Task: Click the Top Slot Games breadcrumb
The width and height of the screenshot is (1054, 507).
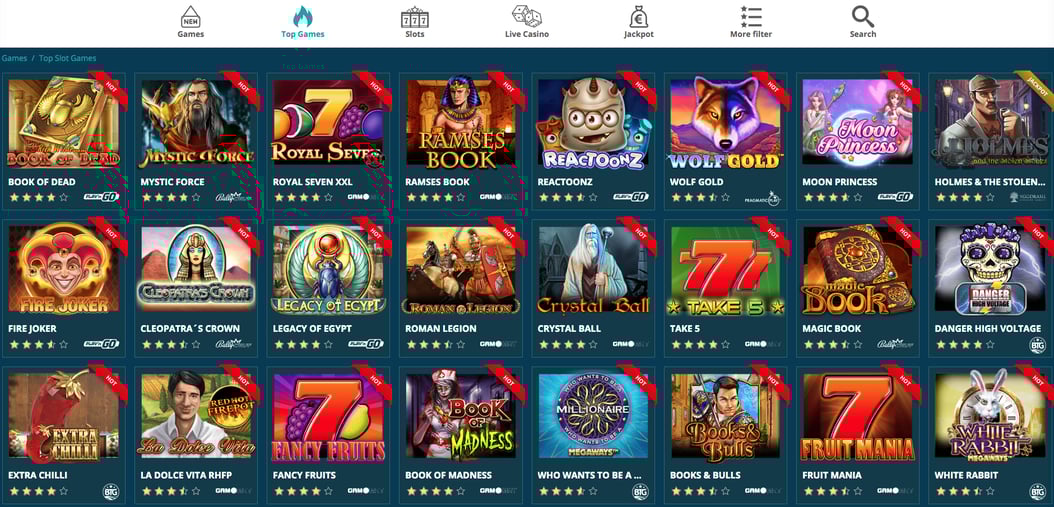Action: tap(67, 58)
